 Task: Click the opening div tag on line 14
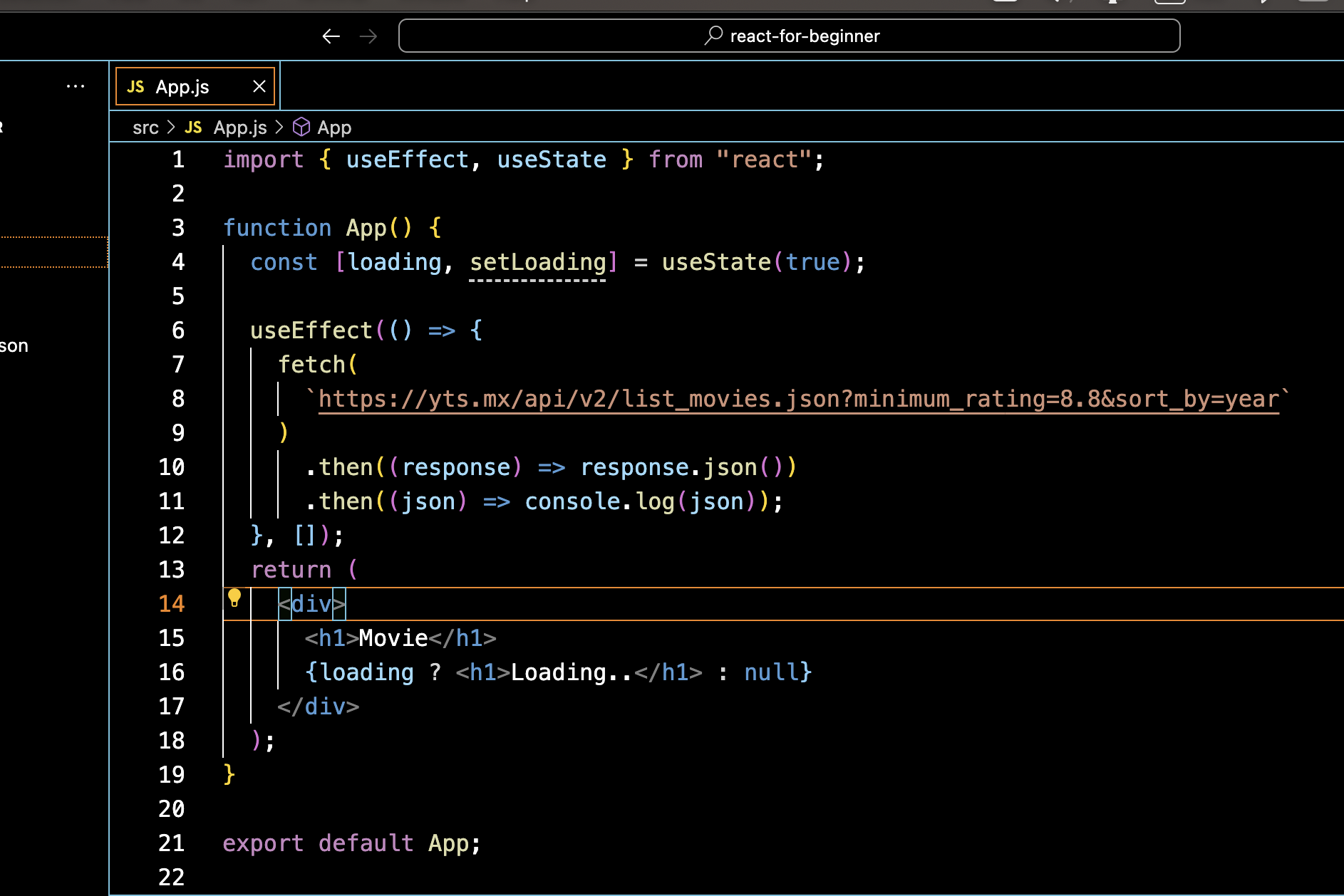pyautogui.click(x=312, y=604)
